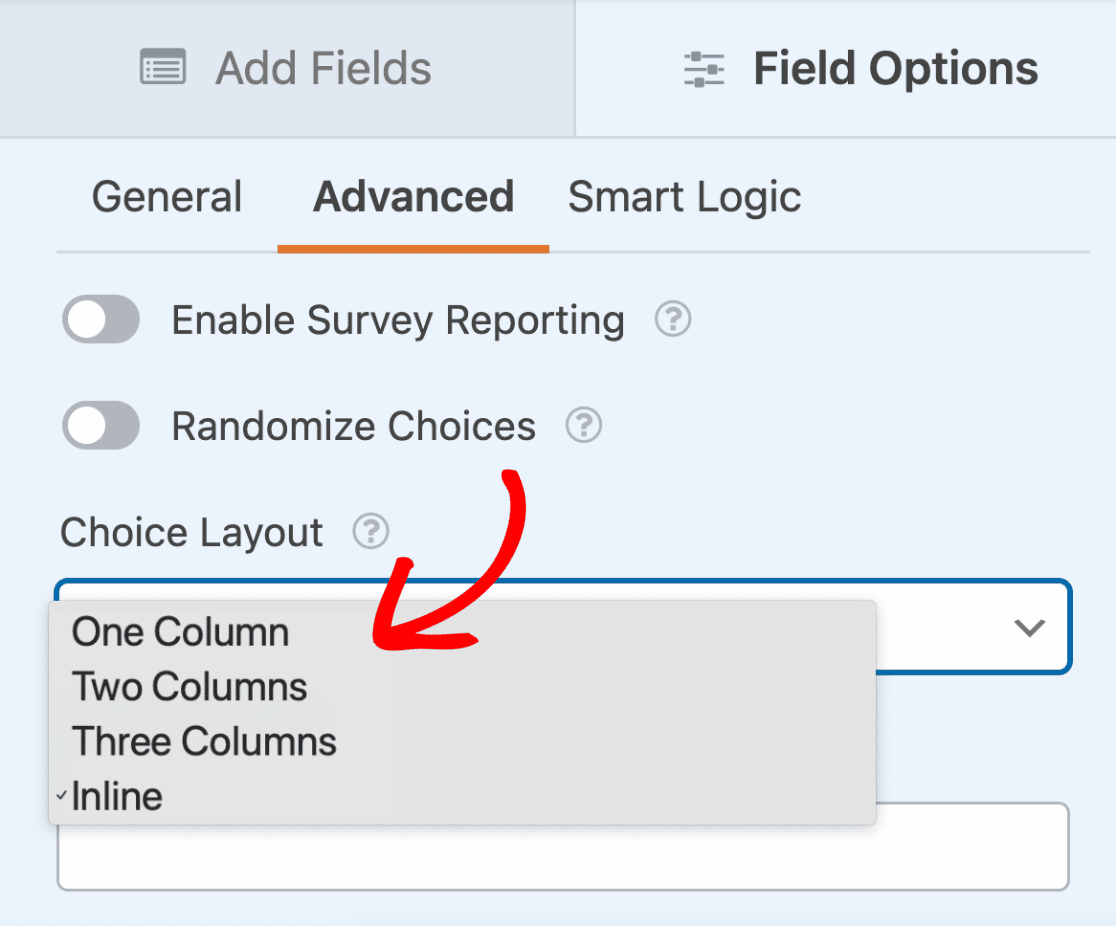Screen dimensions: 1116x926
Task: Click the Field Options sliders icon
Action: (x=704, y=69)
